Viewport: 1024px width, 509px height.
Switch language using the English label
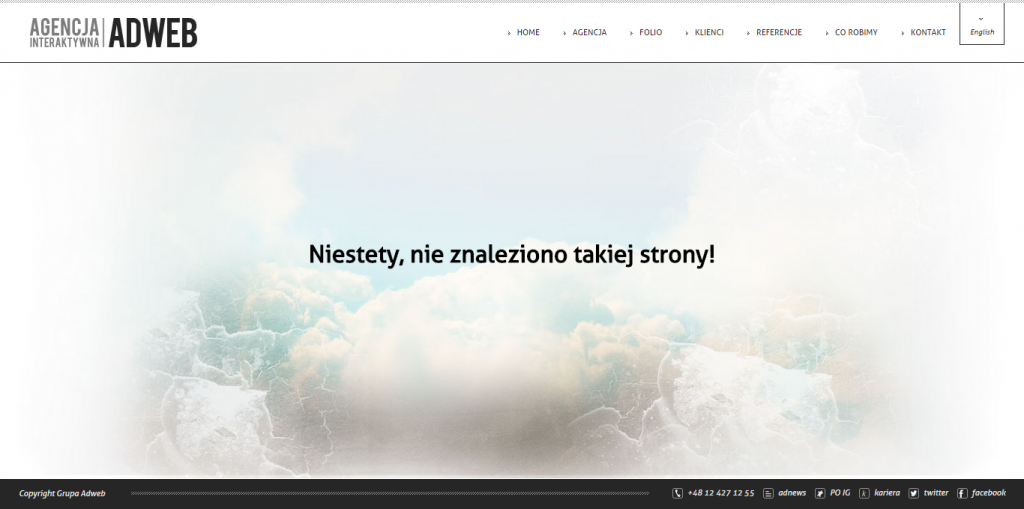[x=981, y=32]
